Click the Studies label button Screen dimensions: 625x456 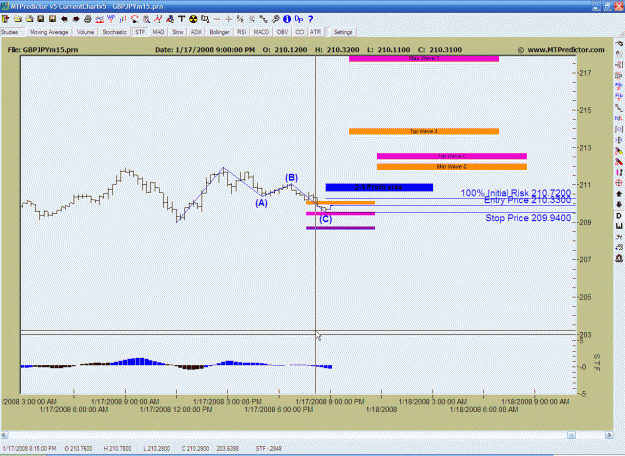click(x=10, y=32)
